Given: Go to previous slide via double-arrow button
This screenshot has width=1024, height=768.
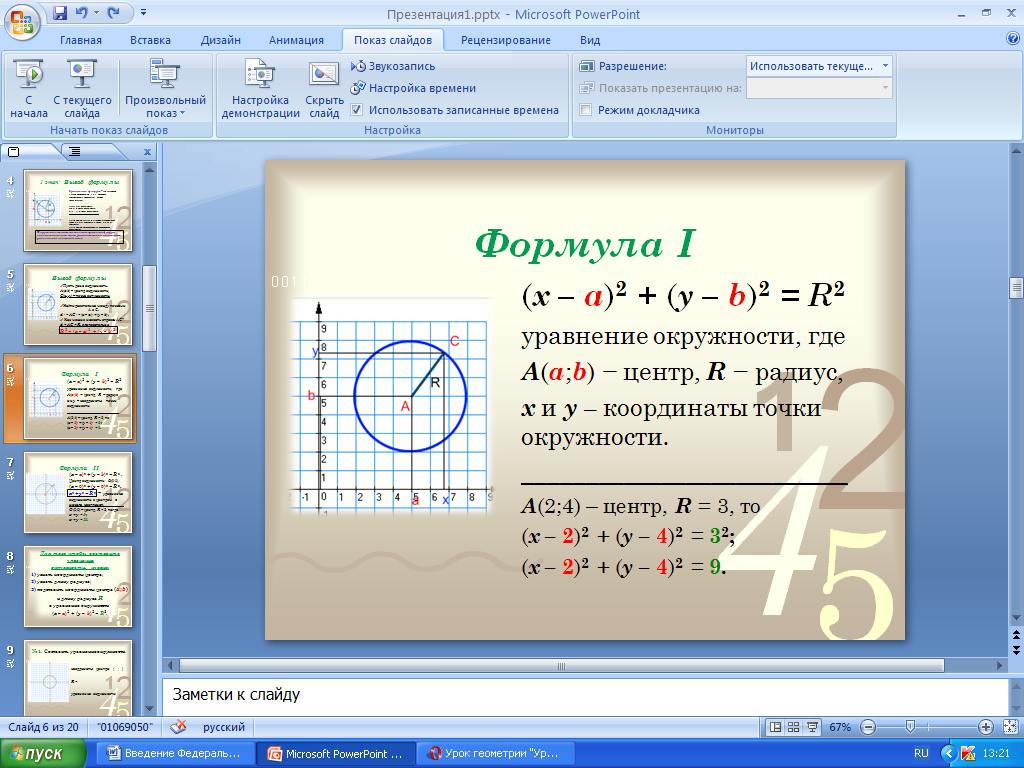Looking at the screenshot, I should tap(1016, 635).
